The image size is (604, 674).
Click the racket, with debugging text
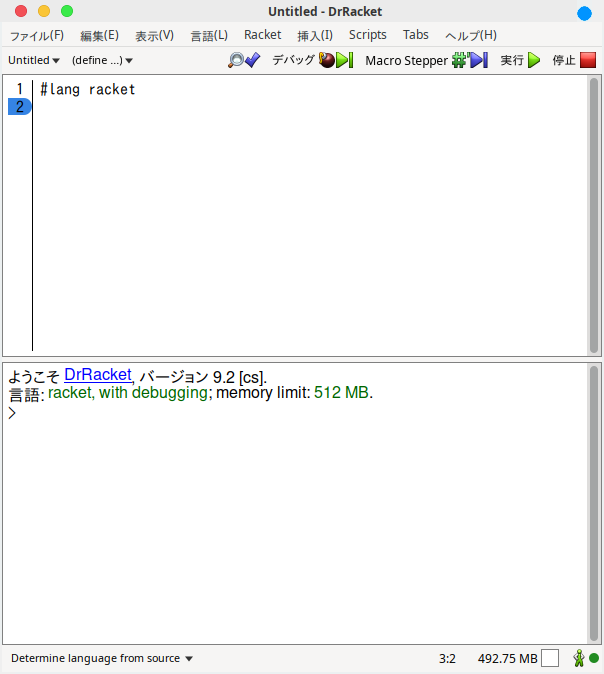point(128,393)
